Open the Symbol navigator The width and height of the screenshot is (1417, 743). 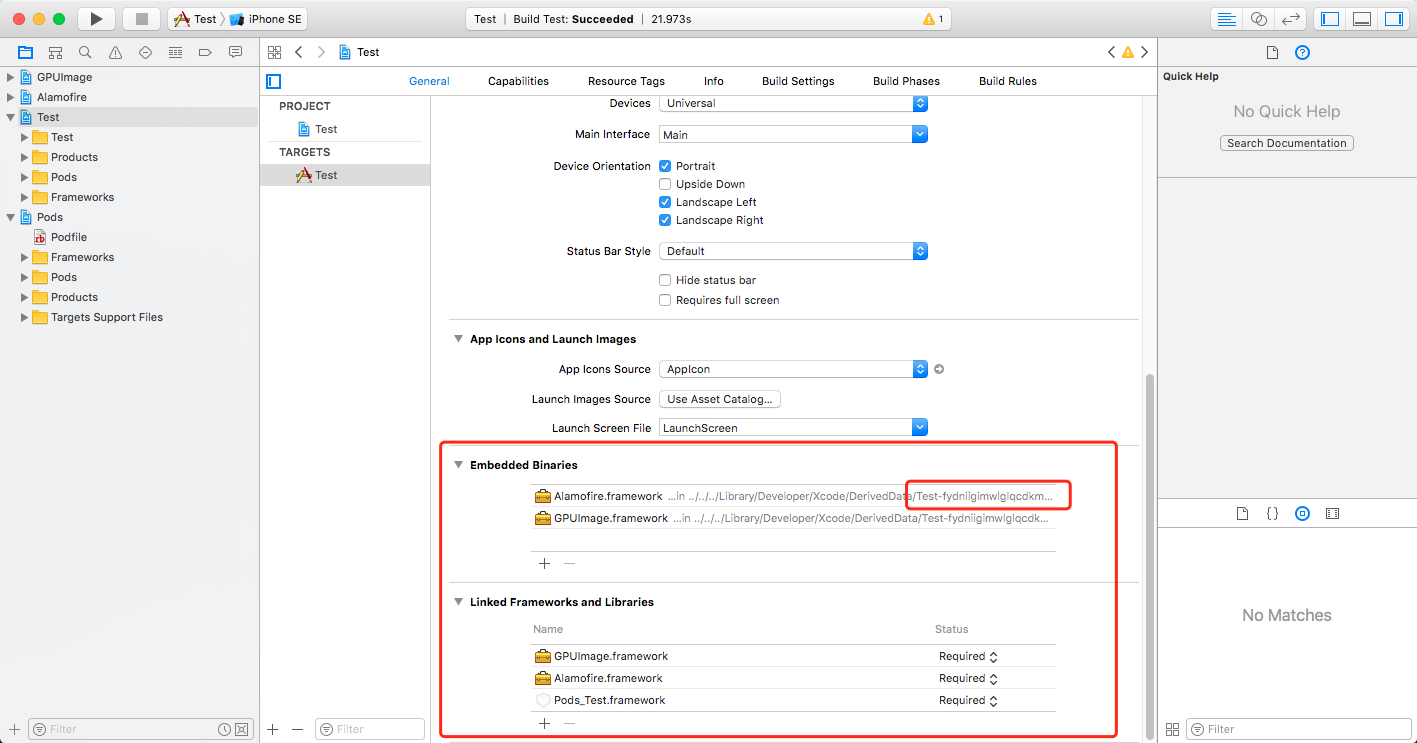click(56, 52)
